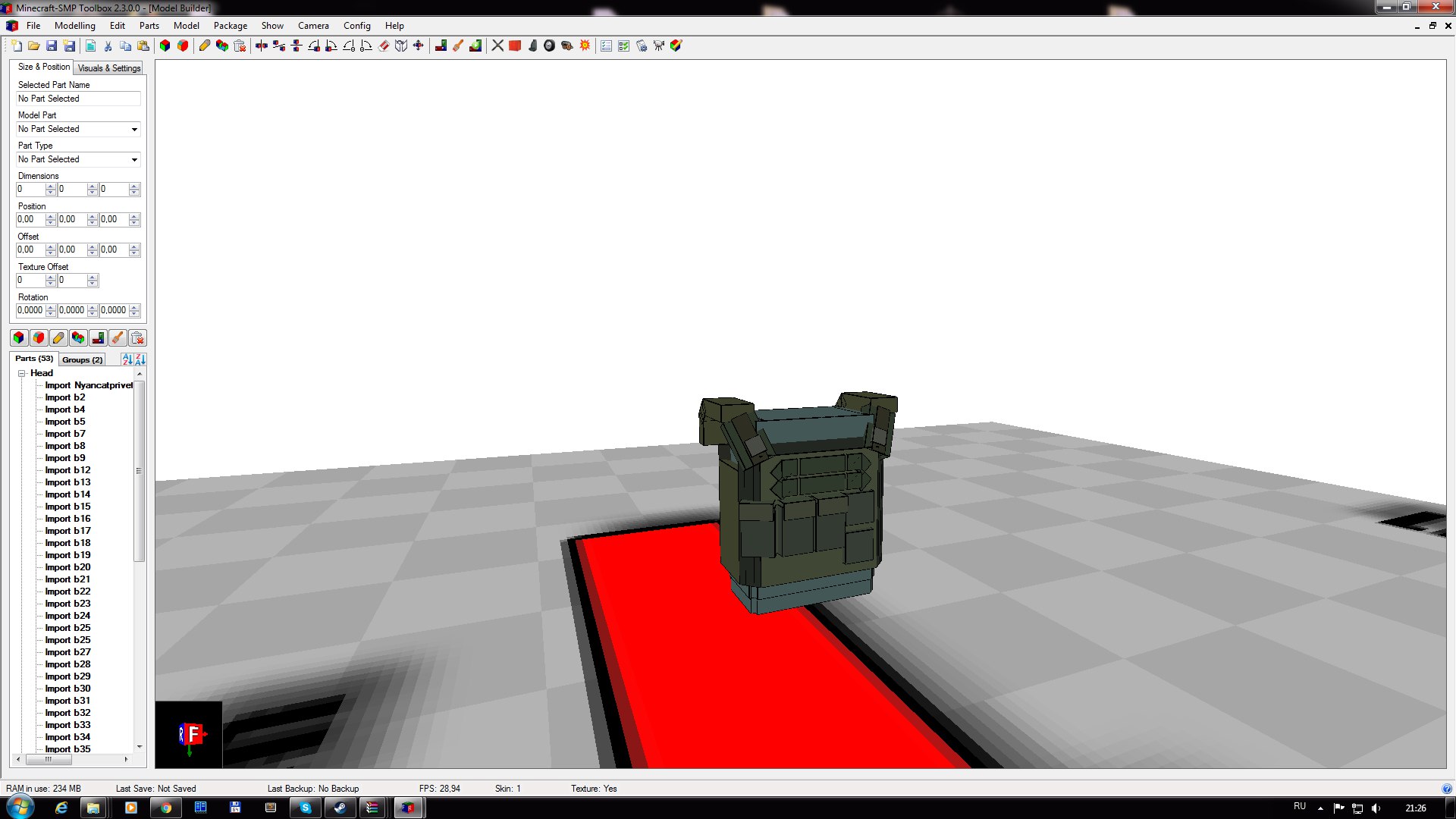The width and height of the screenshot is (1456, 819).
Task: Select Import b12 in parts tree
Action: pyautogui.click(x=67, y=470)
